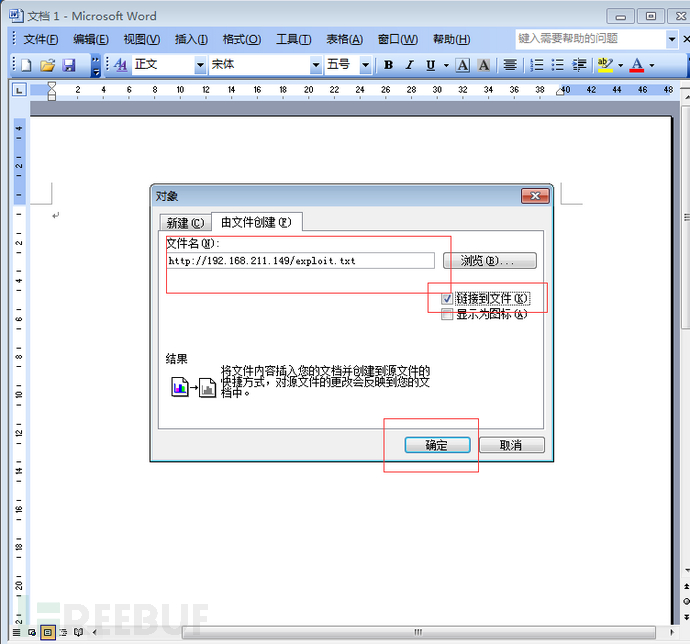This screenshot has height=644, width=690.
Task: Apply character shading A icon
Action: click(x=484, y=65)
